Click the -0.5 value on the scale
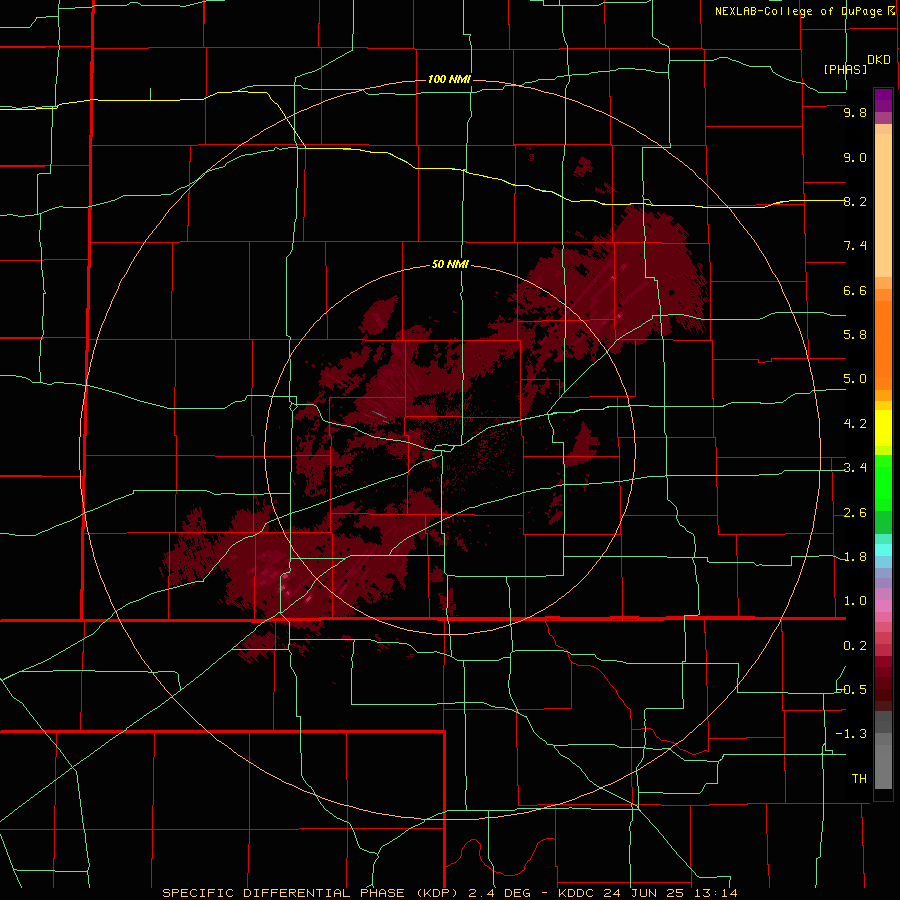This screenshot has height=900, width=900. [851, 689]
